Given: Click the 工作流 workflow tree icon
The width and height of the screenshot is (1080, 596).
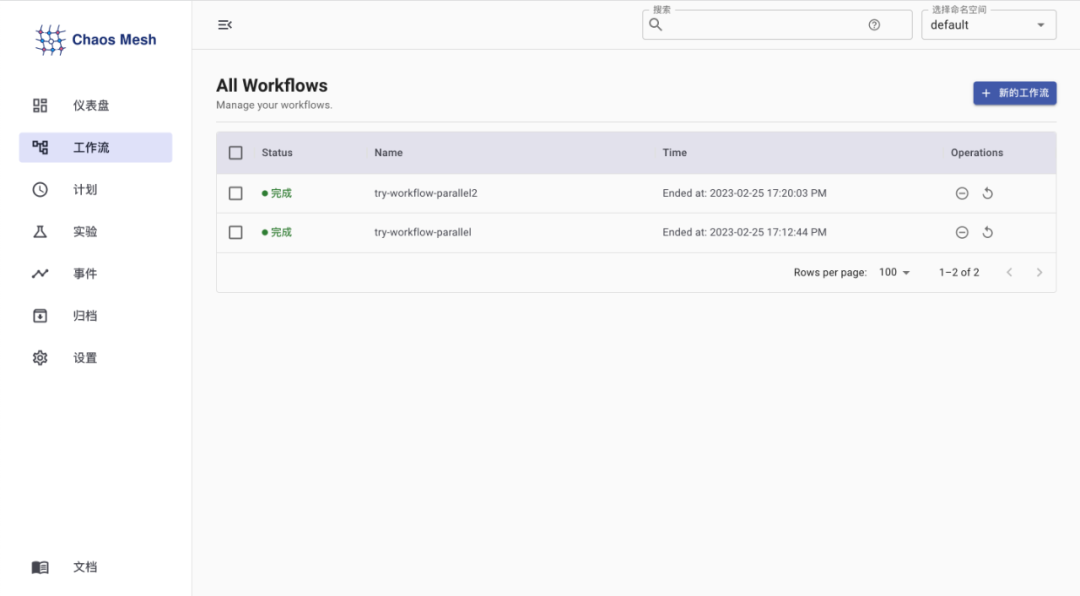Looking at the screenshot, I should (x=40, y=147).
